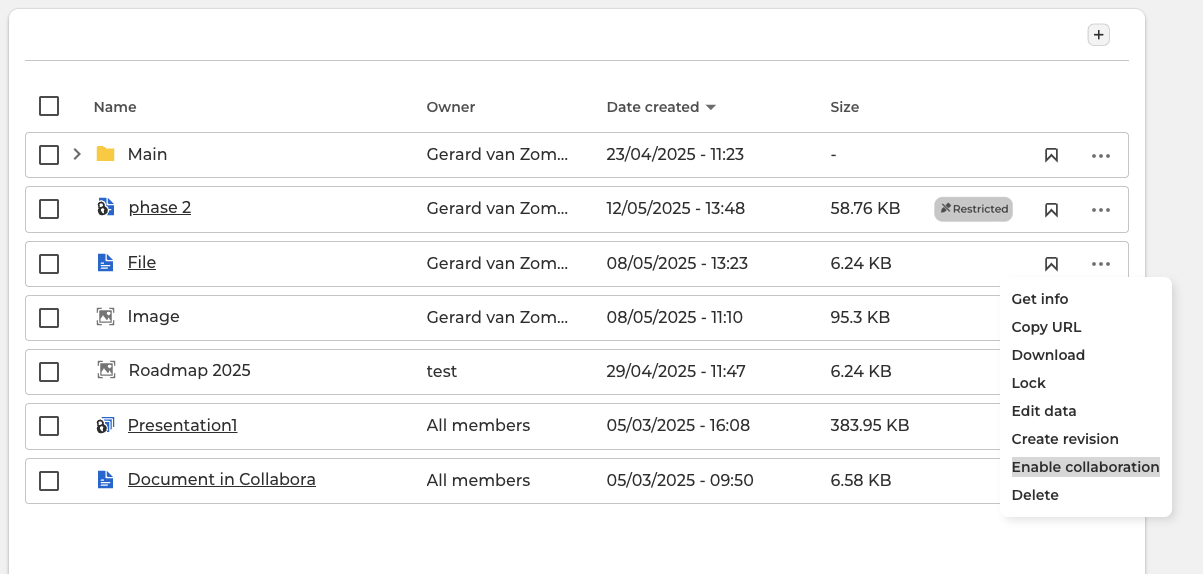Open the link named File
Viewport: 1203px width, 574px height.
[x=142, y=262]
